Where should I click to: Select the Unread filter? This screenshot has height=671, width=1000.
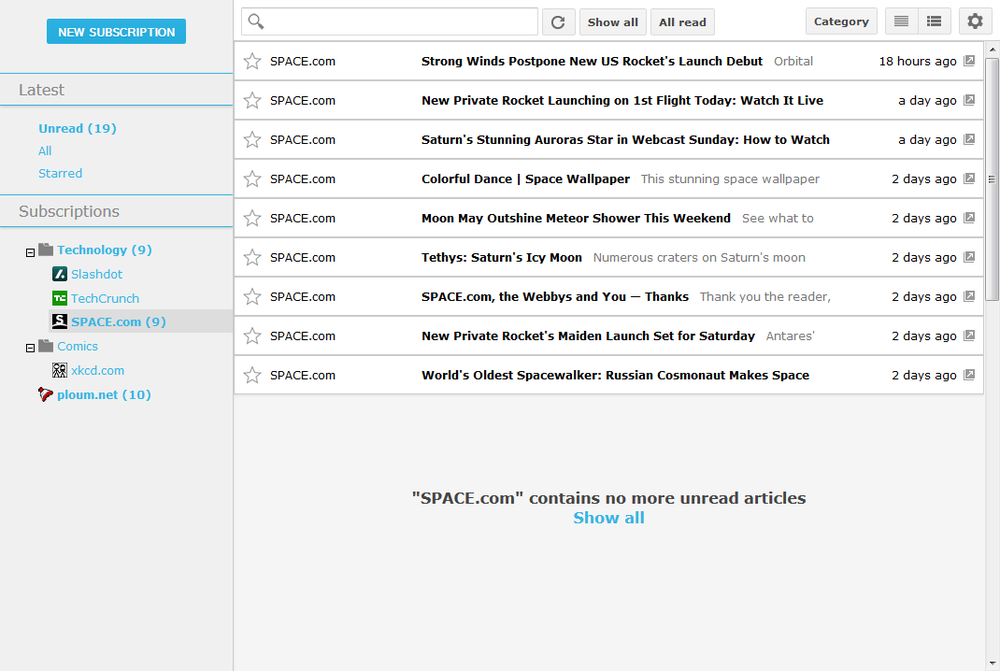77,128
